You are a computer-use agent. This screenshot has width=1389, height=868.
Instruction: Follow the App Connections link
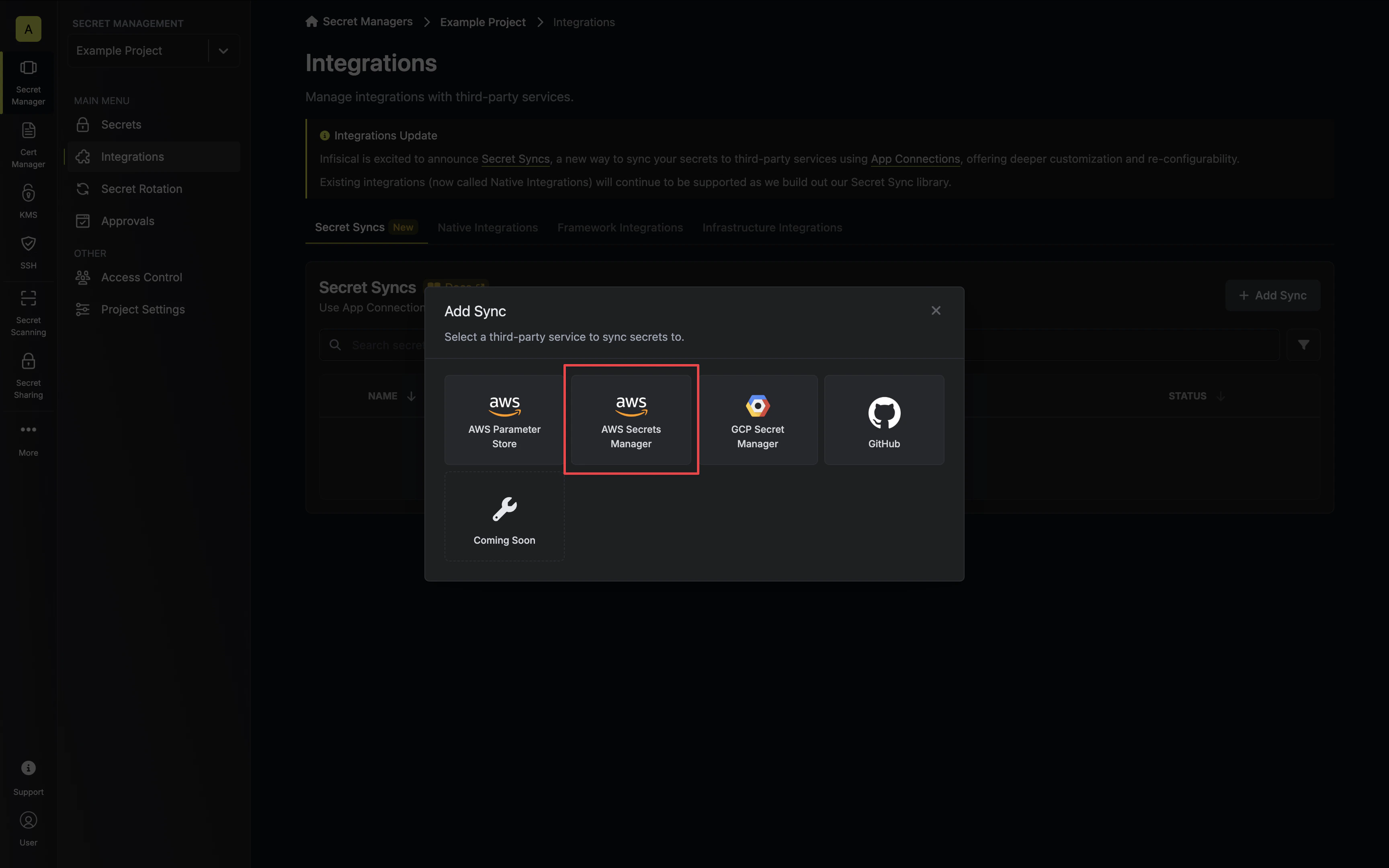tap(915, 159)
